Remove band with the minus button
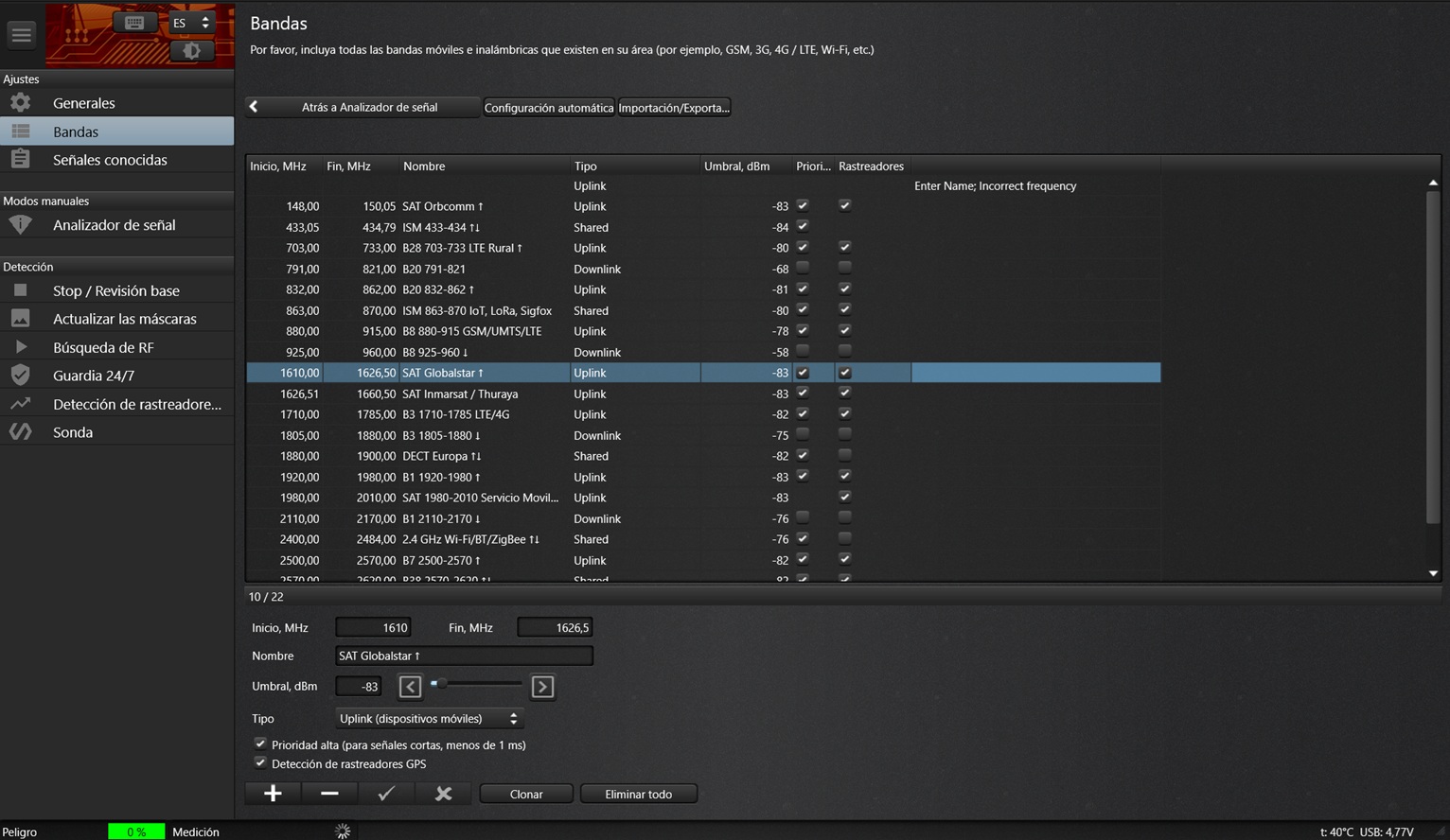 tap(329, 794)
